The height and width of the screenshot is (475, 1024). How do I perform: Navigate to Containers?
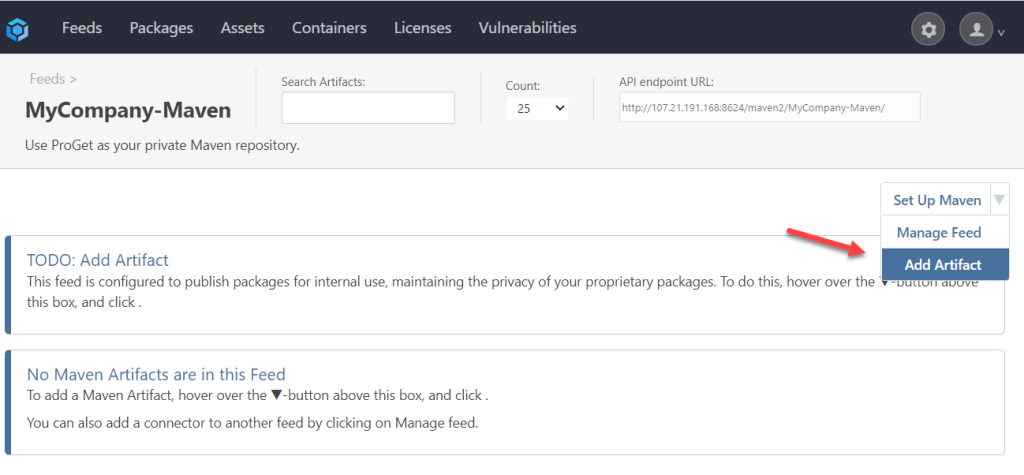point(329,28)
